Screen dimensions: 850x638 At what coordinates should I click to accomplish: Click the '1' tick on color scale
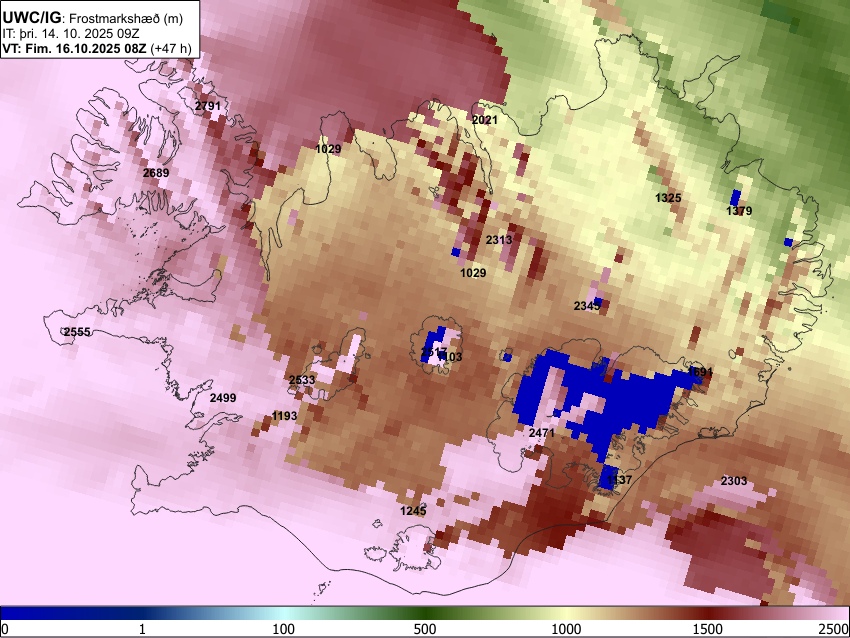[x=142, y=629]
